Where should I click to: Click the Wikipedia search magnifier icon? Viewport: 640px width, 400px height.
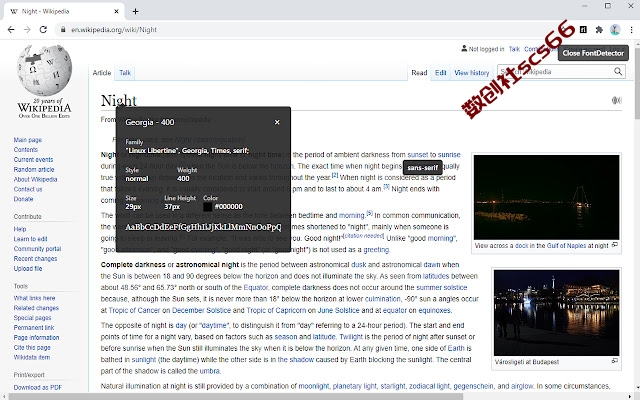[618, 72]
